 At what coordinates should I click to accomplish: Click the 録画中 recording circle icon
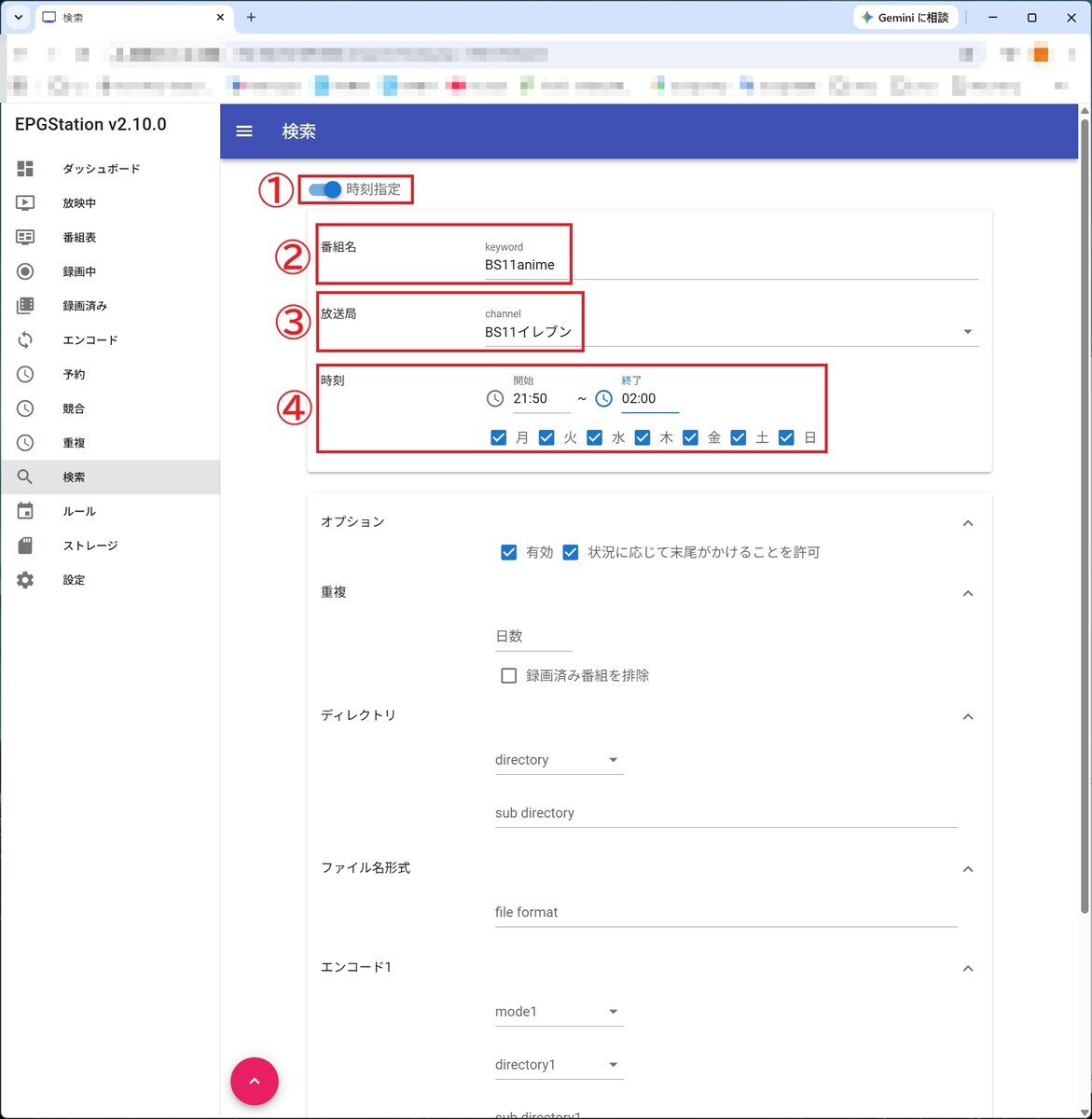pos(25,271)
